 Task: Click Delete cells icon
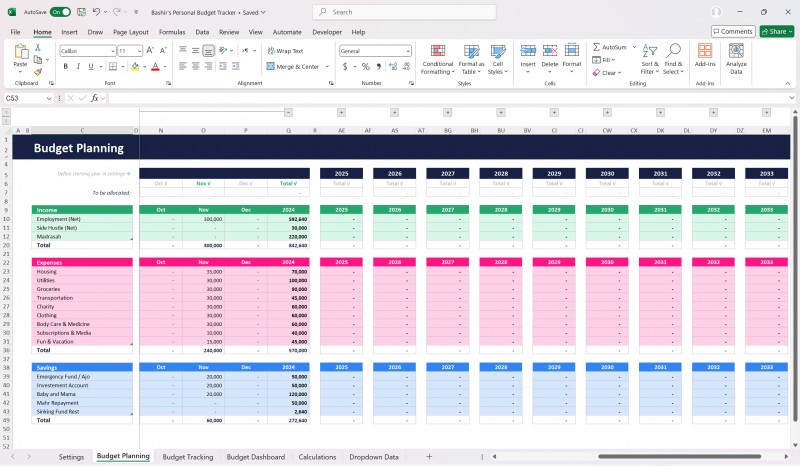[549, 51]
